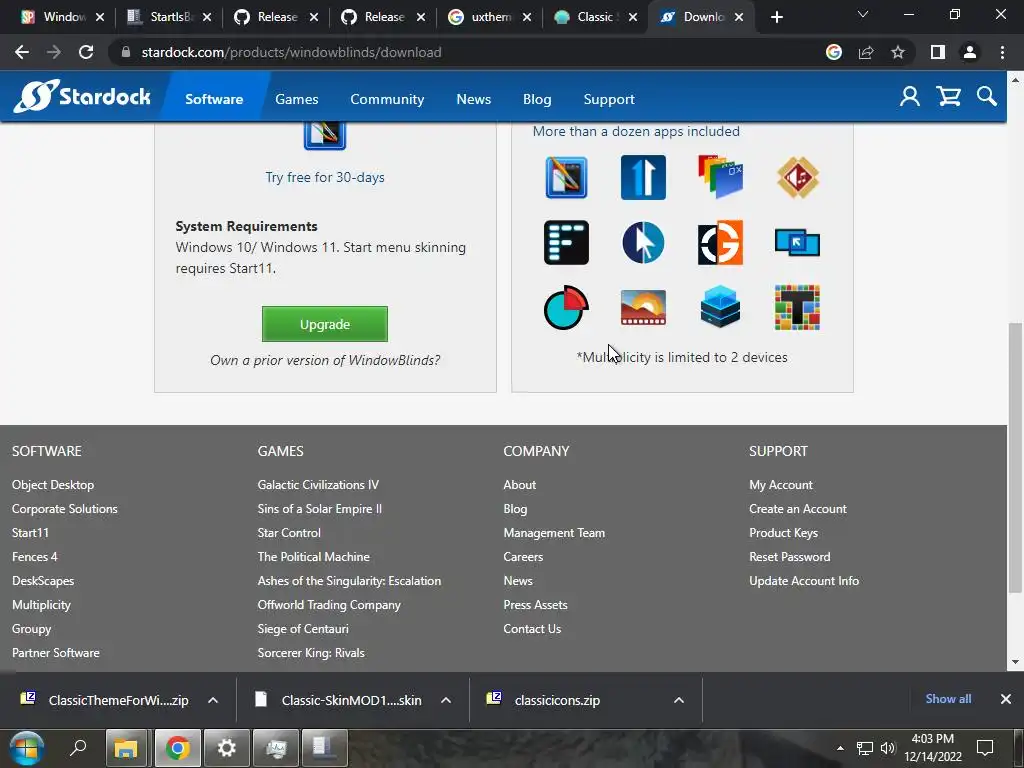Open taskbar search magnifier

point(78,748)
